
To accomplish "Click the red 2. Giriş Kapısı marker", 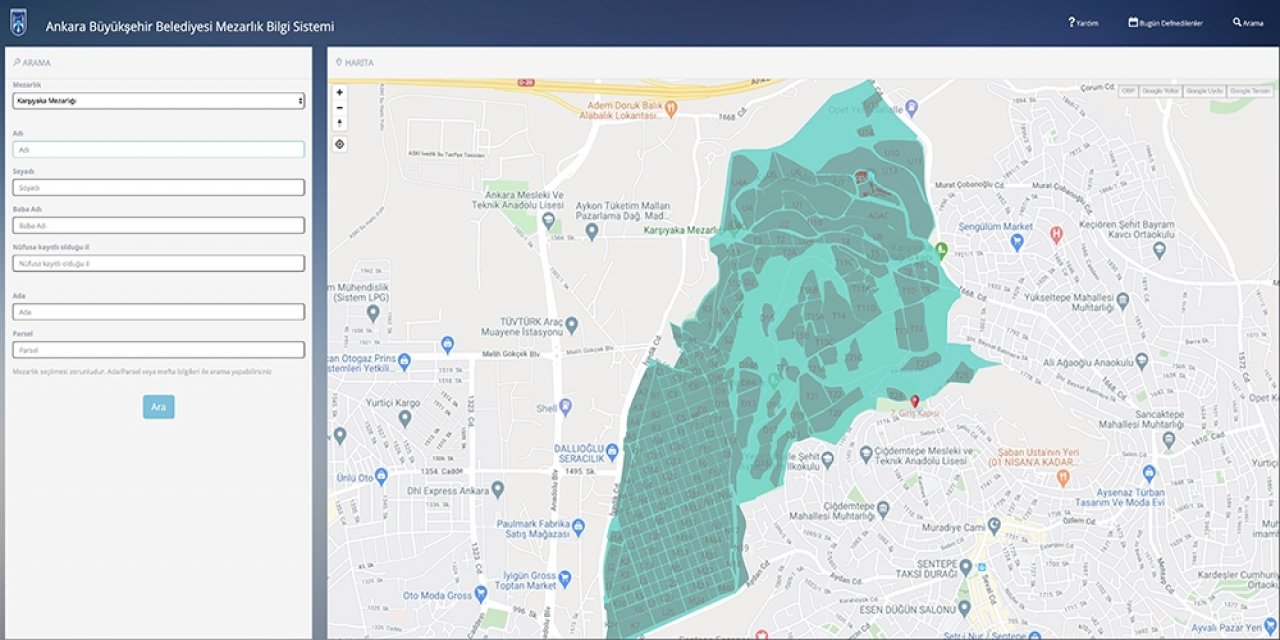I will coord(914,401).
